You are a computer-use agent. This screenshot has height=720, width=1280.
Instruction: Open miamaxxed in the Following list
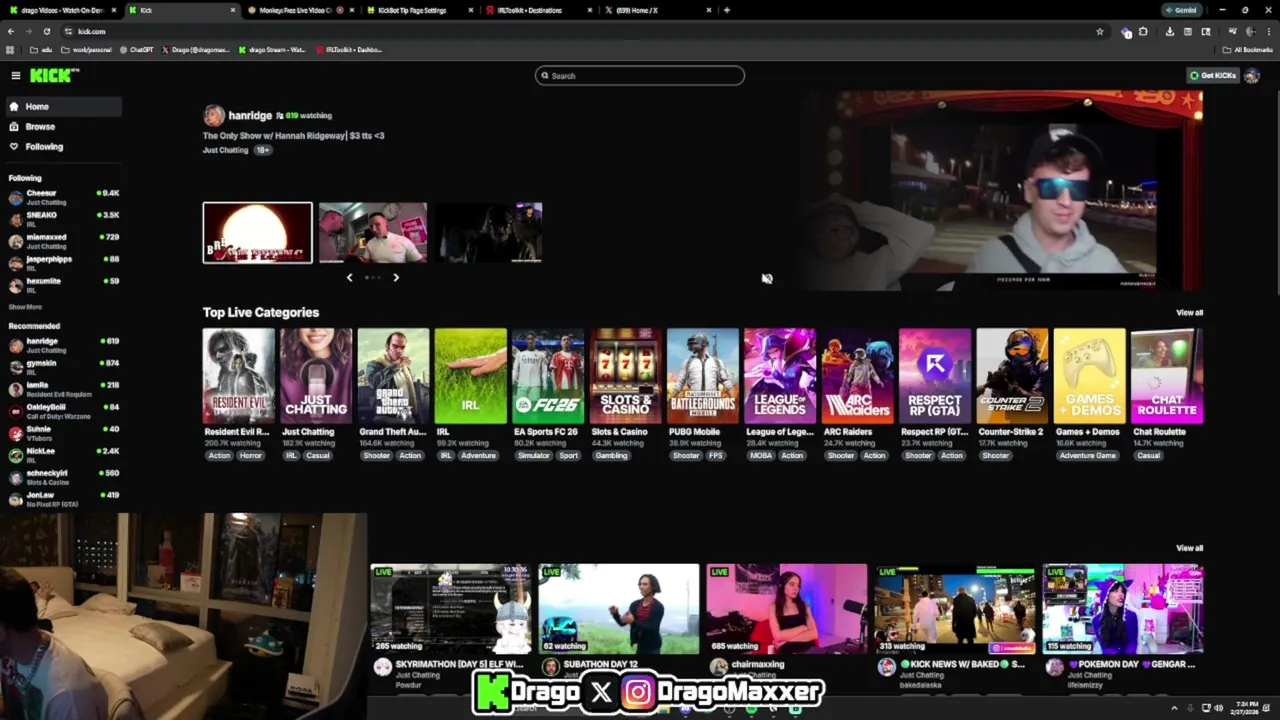62,241
